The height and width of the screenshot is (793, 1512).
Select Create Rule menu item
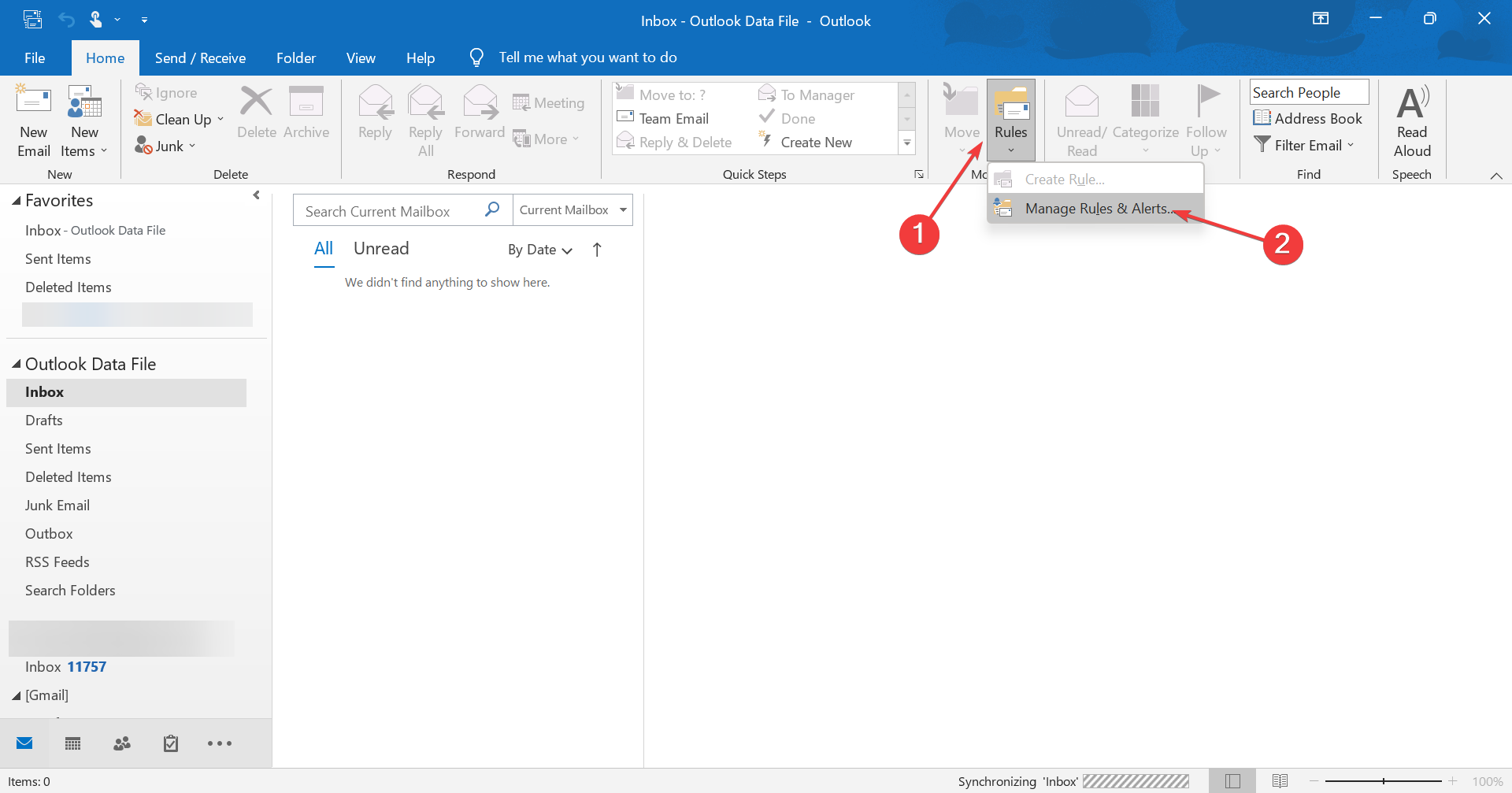pos(1095,180)
